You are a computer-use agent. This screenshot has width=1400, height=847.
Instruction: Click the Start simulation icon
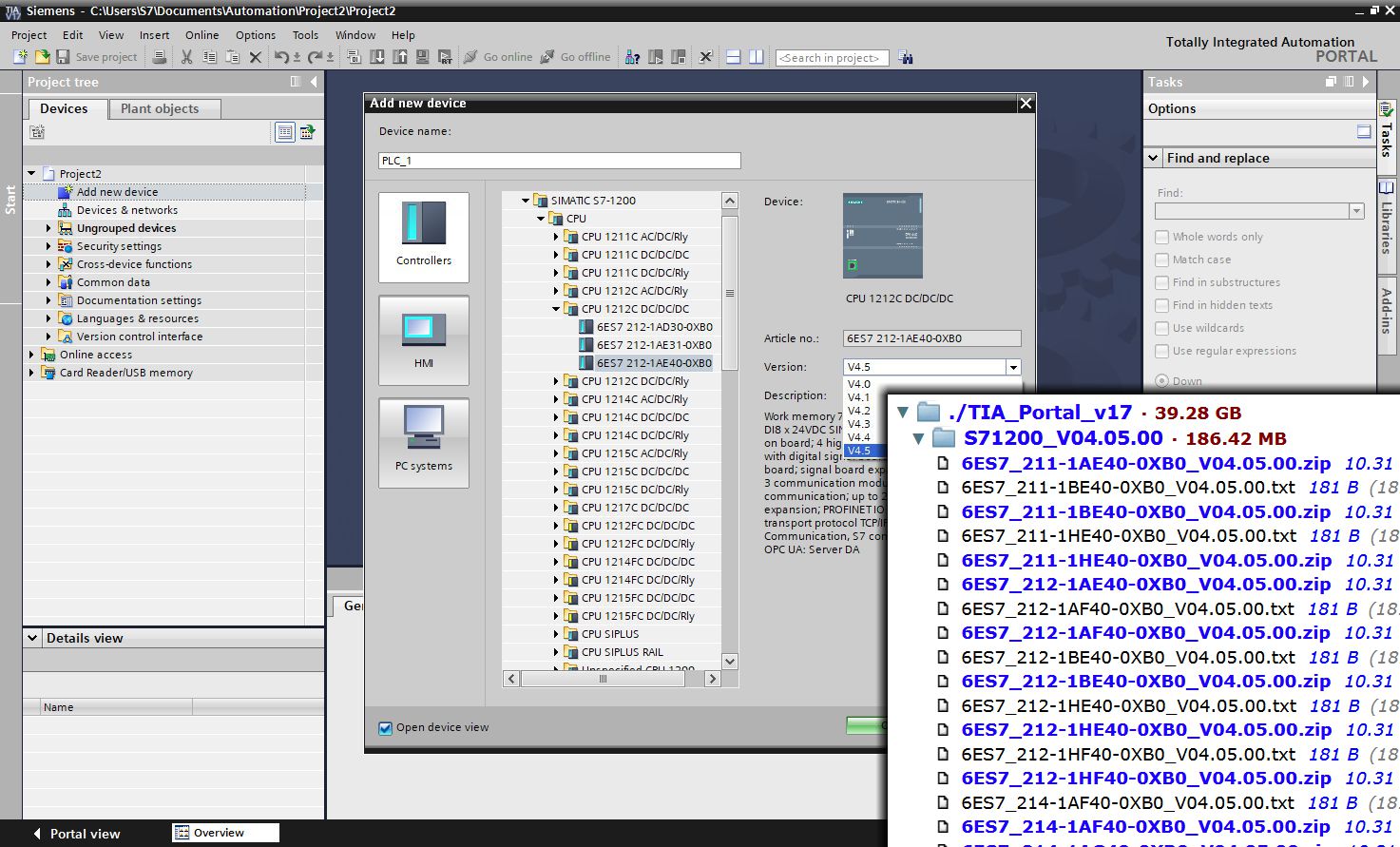[x=423, y=57]
